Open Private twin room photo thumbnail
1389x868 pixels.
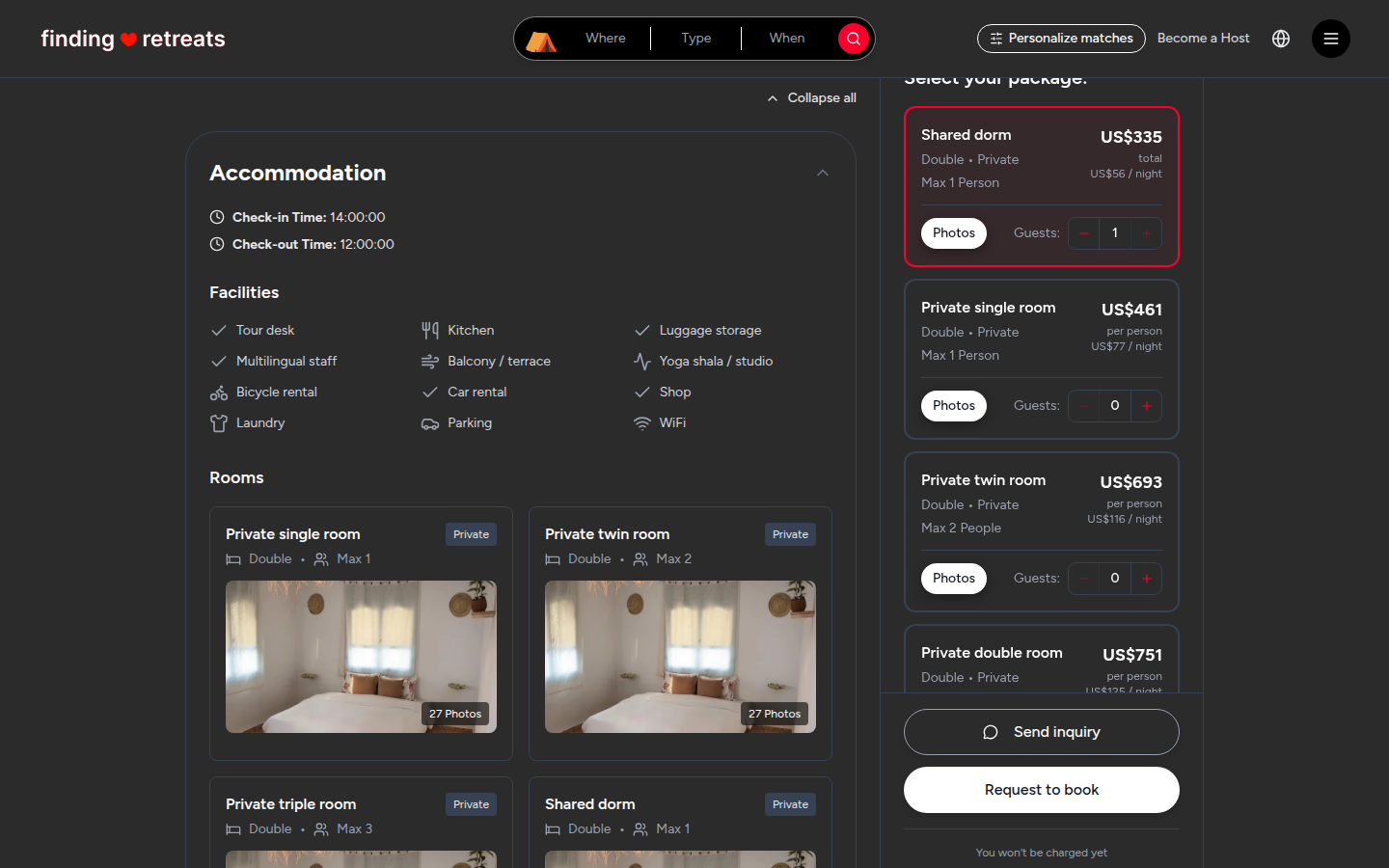point(680,657)
